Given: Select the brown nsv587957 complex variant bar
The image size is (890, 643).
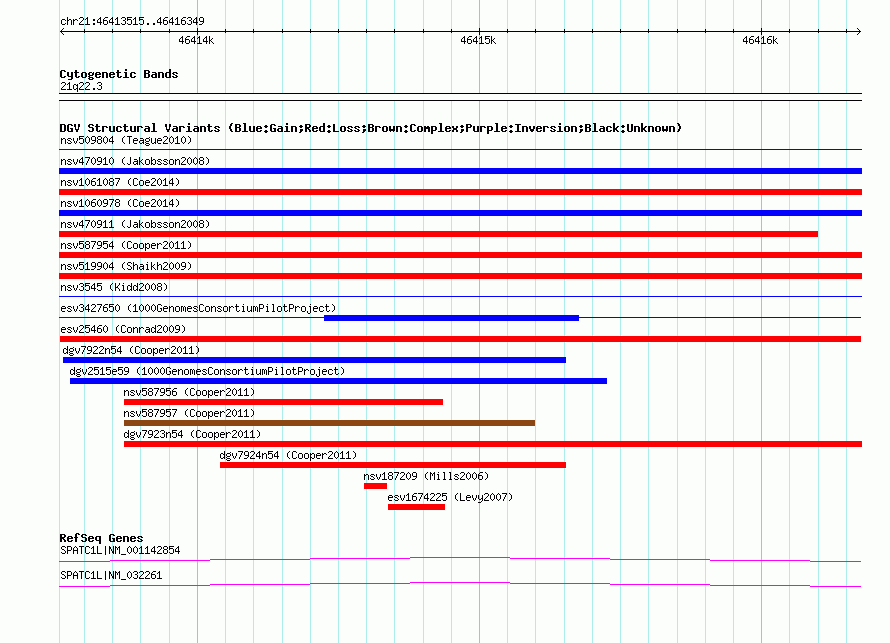Looking at the screenshot, I should tap(329, 423).
